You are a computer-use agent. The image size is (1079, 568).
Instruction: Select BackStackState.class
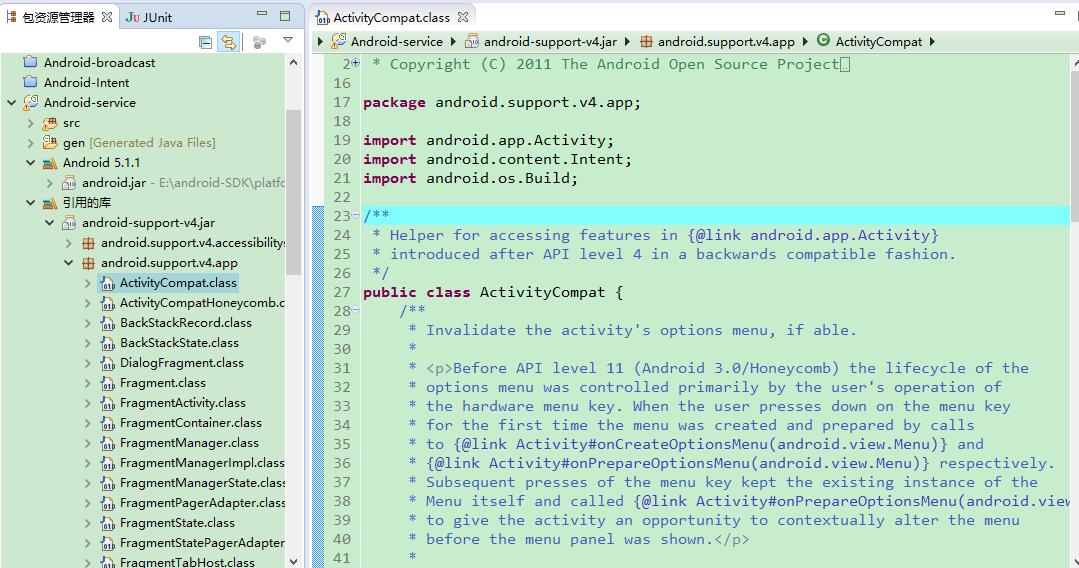click(179, 343)
